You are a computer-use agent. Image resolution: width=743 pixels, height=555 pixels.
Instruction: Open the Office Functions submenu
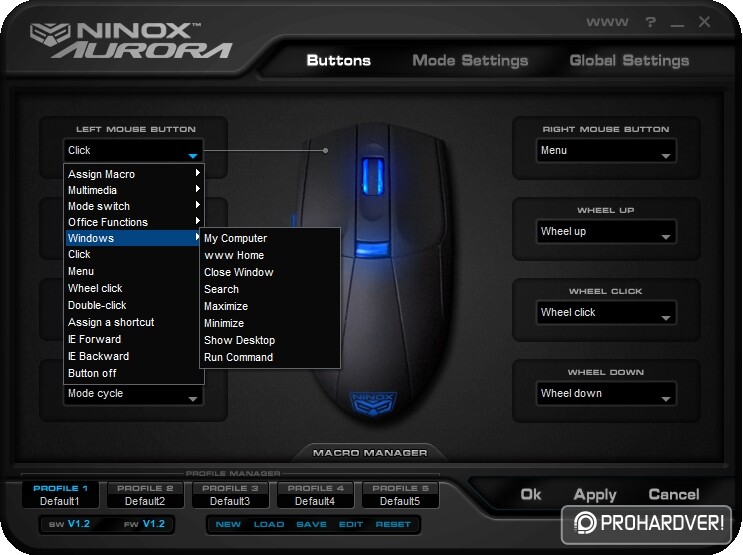(134, 222)
